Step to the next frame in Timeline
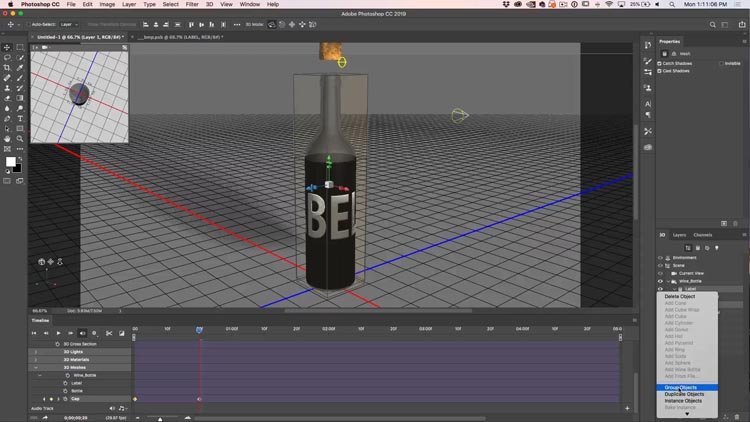This screenshot has width=750, height=422. pyautogui.click(x=70, y=333)
